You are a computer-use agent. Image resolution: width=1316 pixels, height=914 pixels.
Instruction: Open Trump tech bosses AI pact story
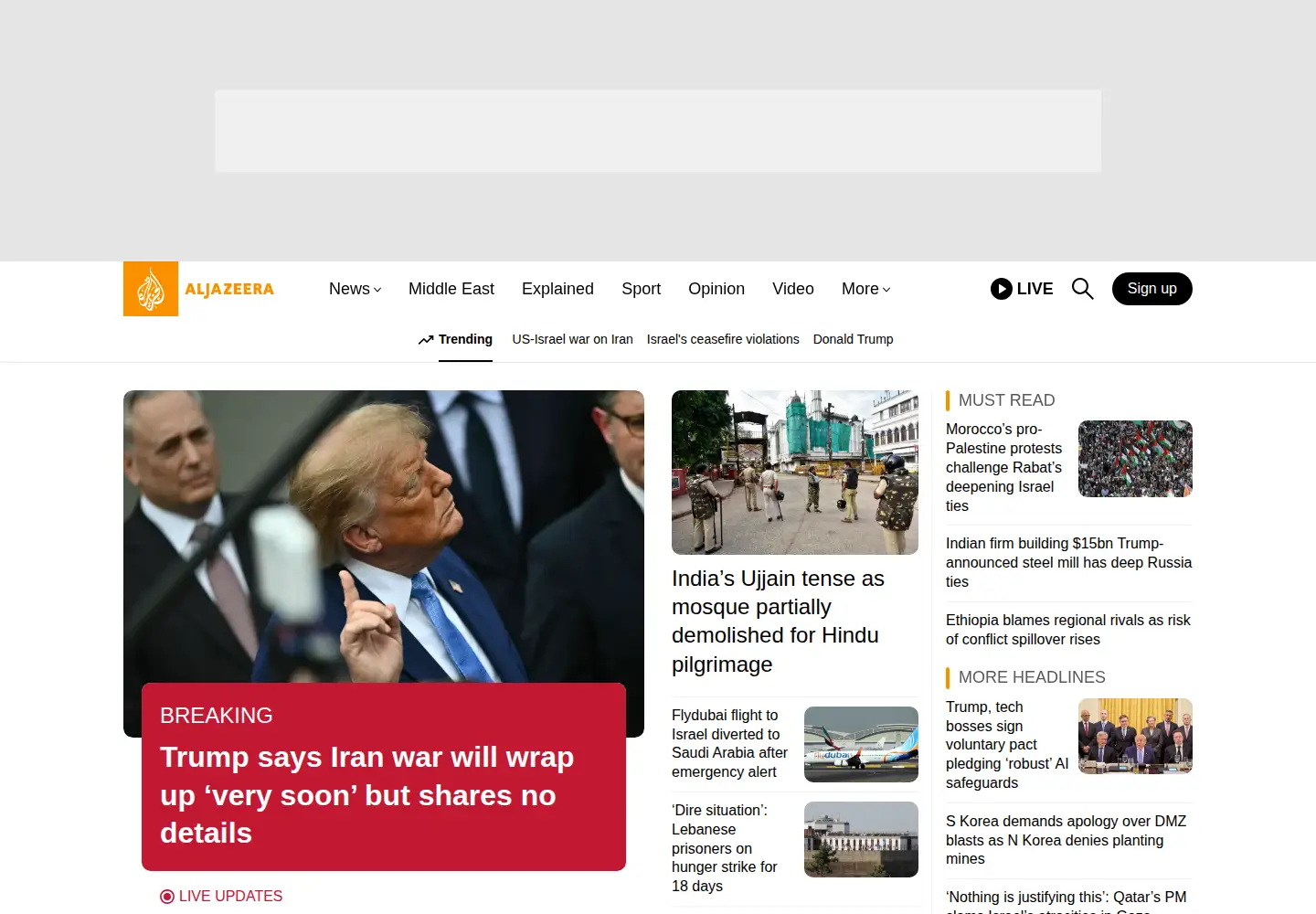(x=1007, y=745)
